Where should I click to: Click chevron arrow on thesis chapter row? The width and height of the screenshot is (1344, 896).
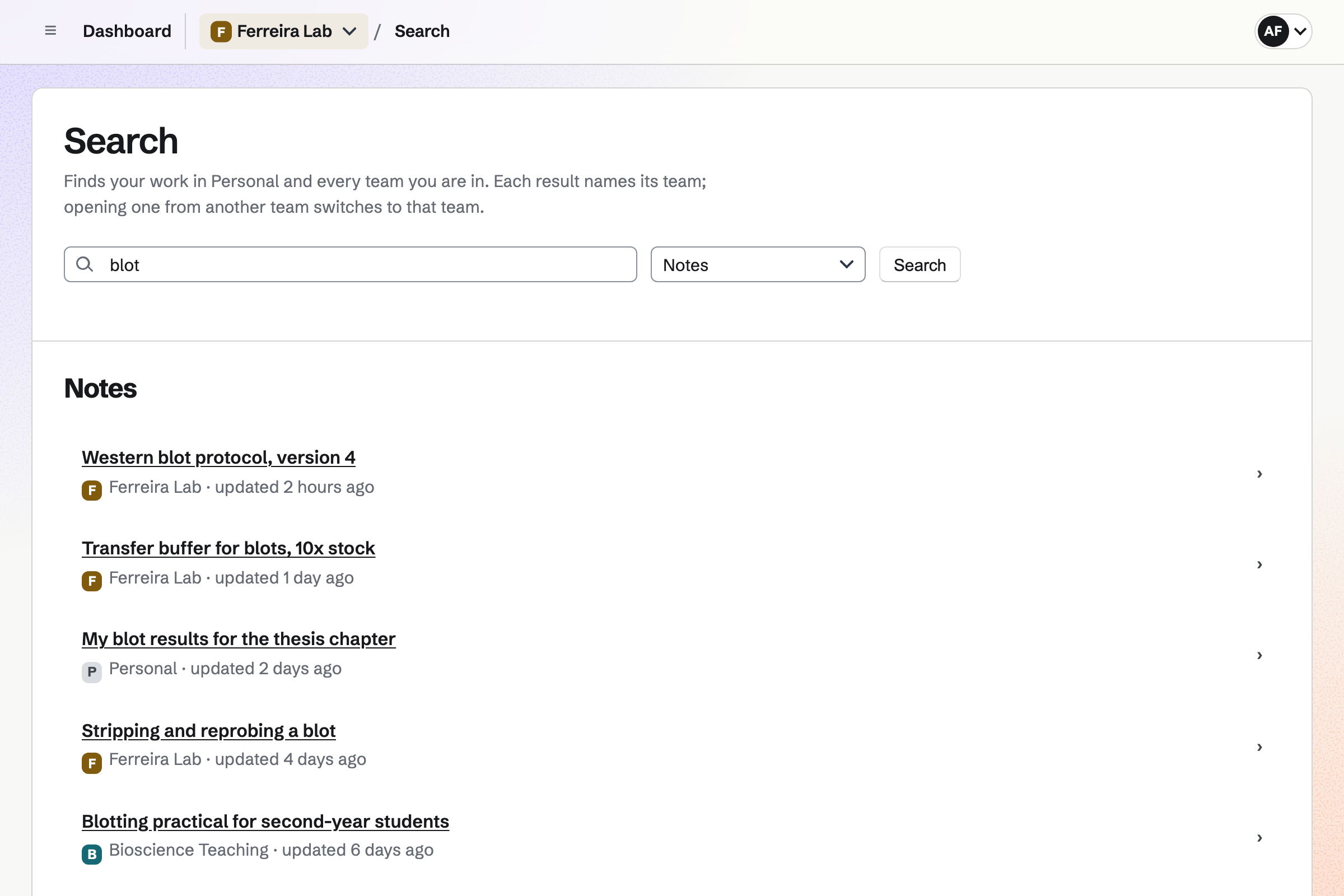click(x=1259, y=655)
